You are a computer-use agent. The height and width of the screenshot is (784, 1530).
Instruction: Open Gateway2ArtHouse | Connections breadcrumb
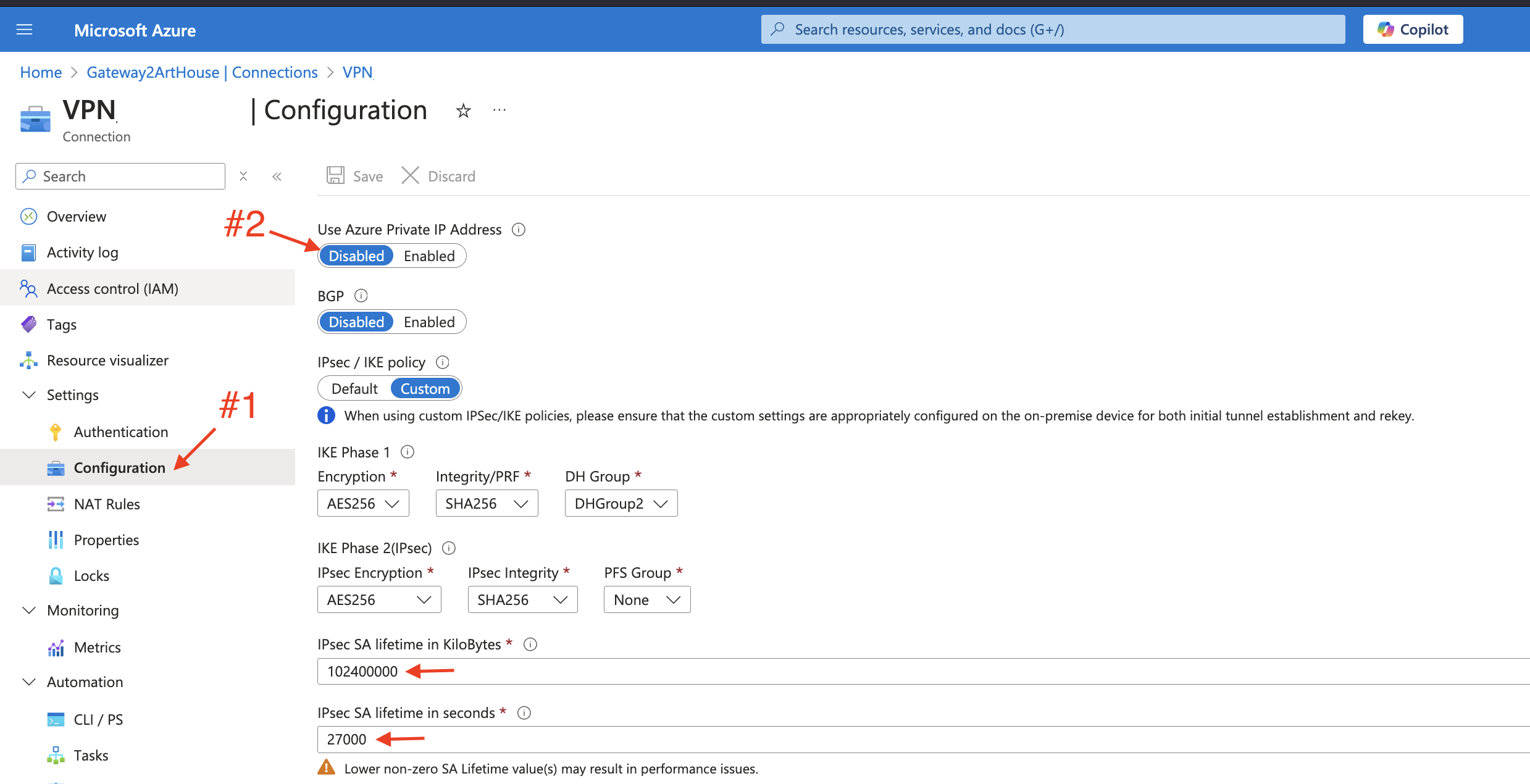click(202, 72)
